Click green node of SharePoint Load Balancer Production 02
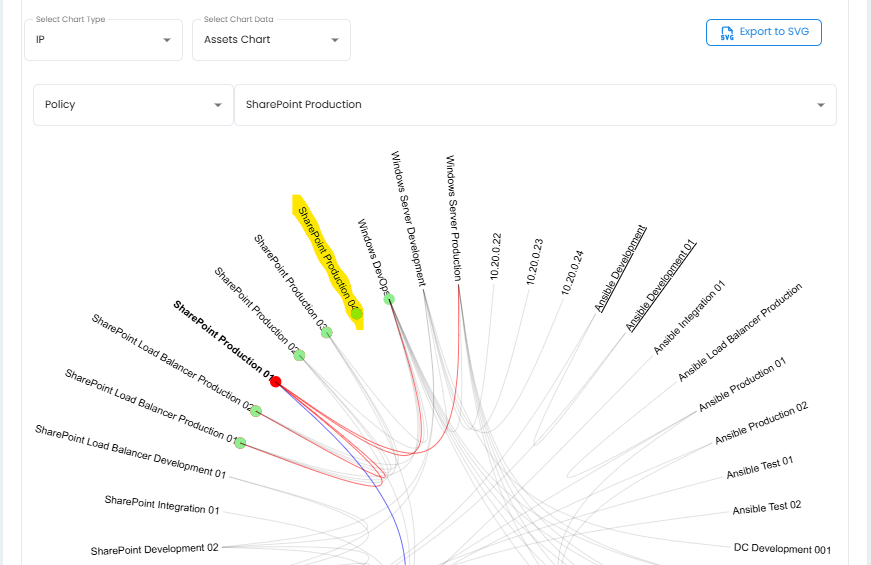 click(255, 411)
